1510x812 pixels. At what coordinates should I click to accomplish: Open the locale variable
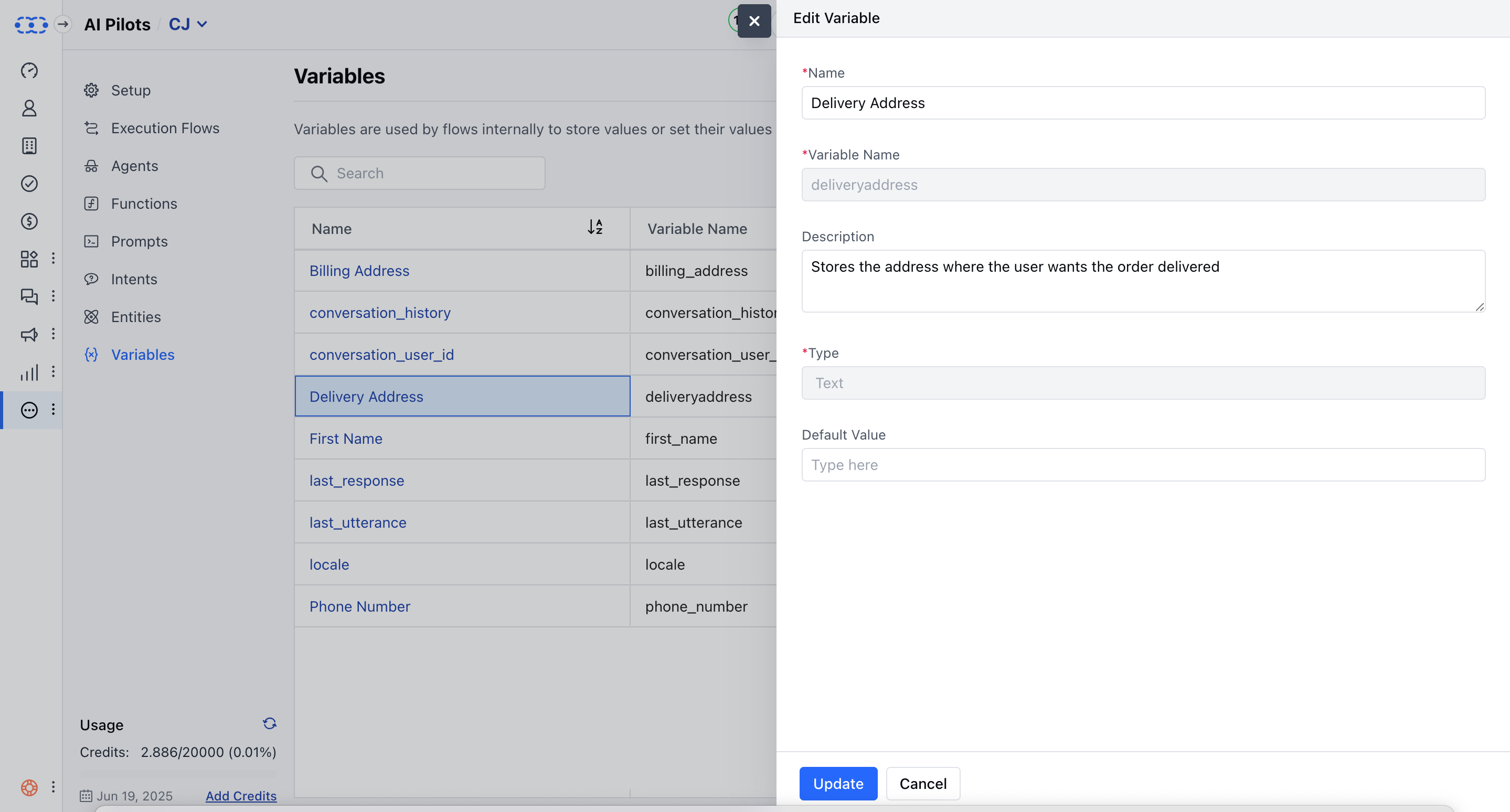coord(329,565)
